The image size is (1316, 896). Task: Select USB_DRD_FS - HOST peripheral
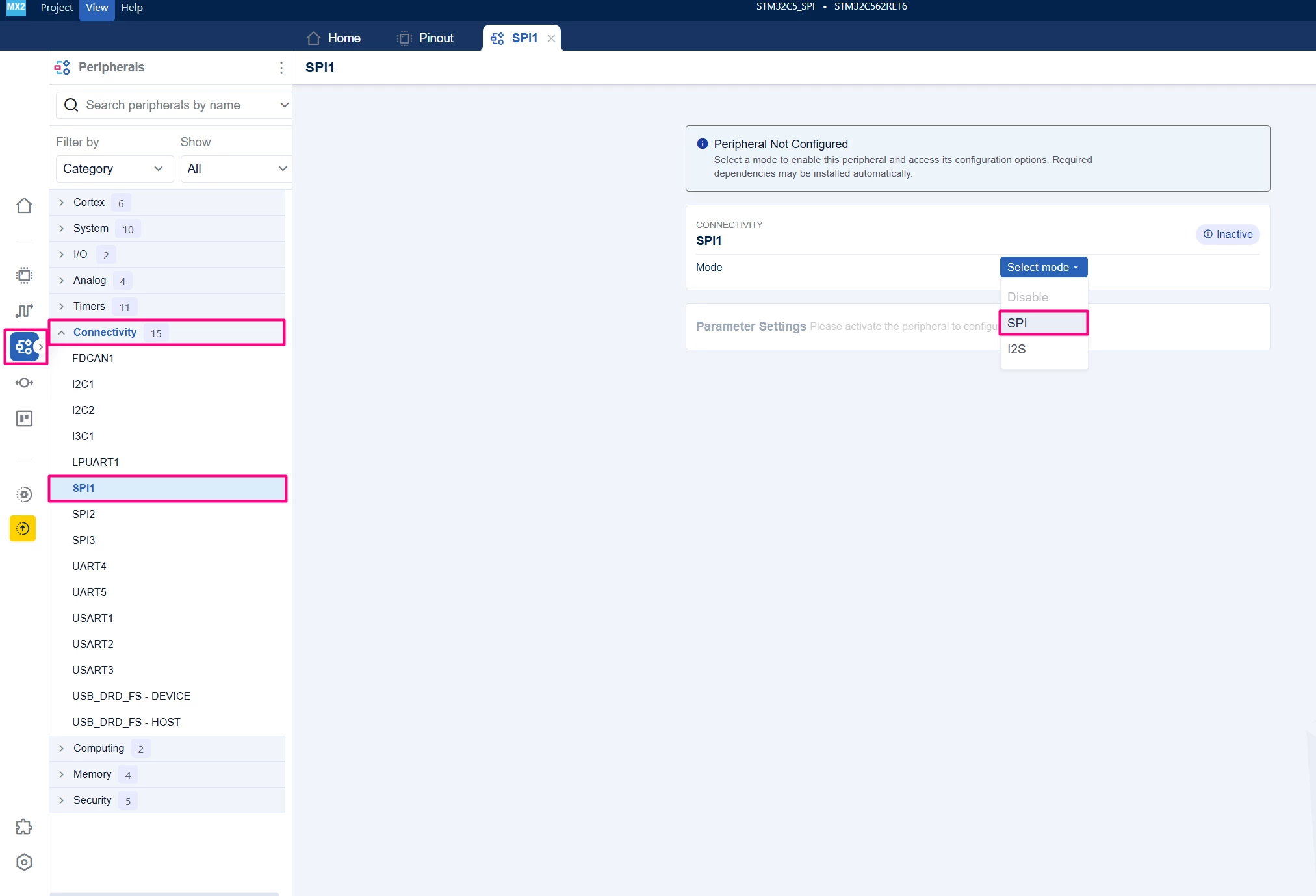(167, 723)
